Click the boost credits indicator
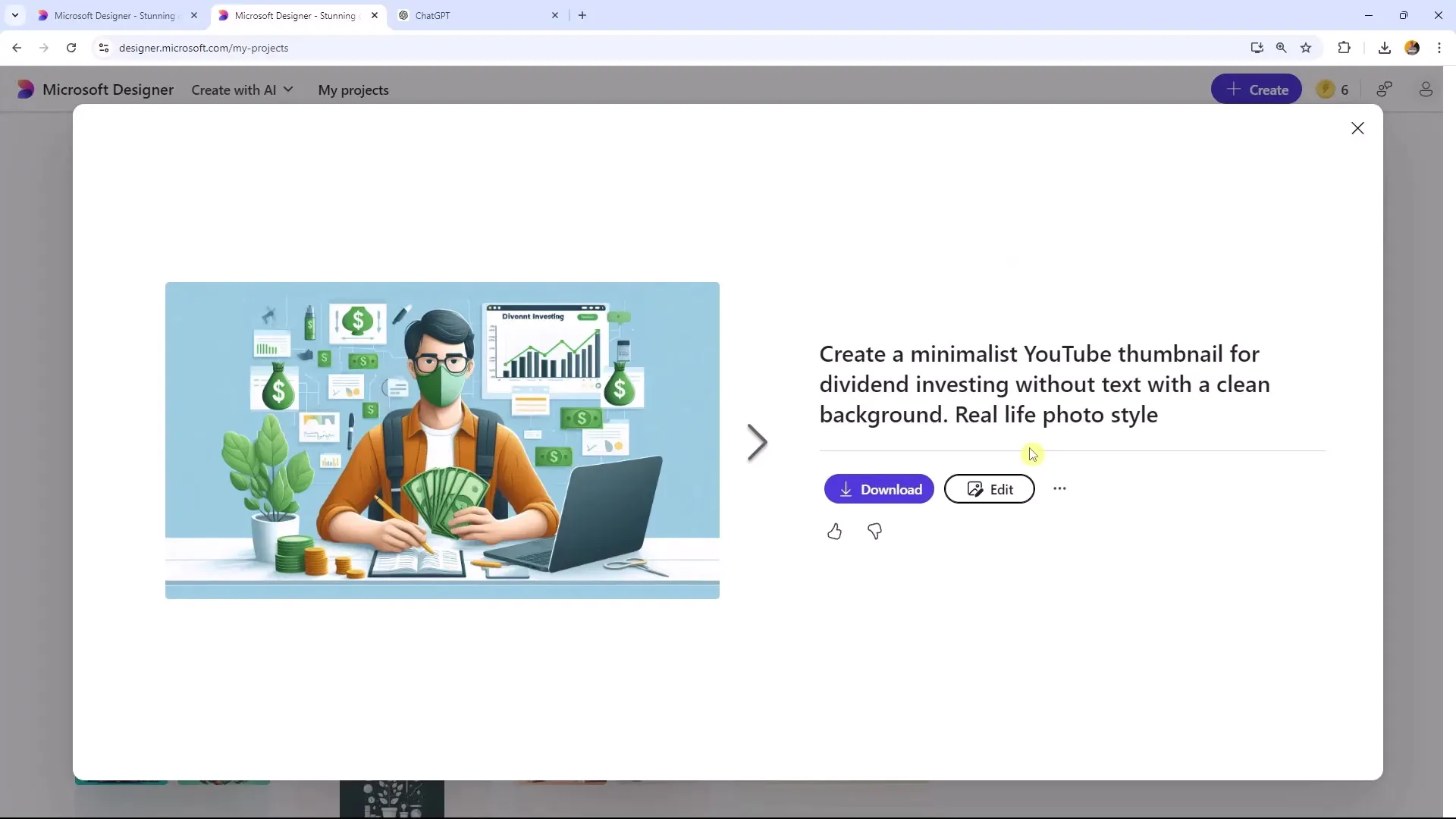Image resolution: width=1456 pixels, height=819 pixels. (1334, 89)
